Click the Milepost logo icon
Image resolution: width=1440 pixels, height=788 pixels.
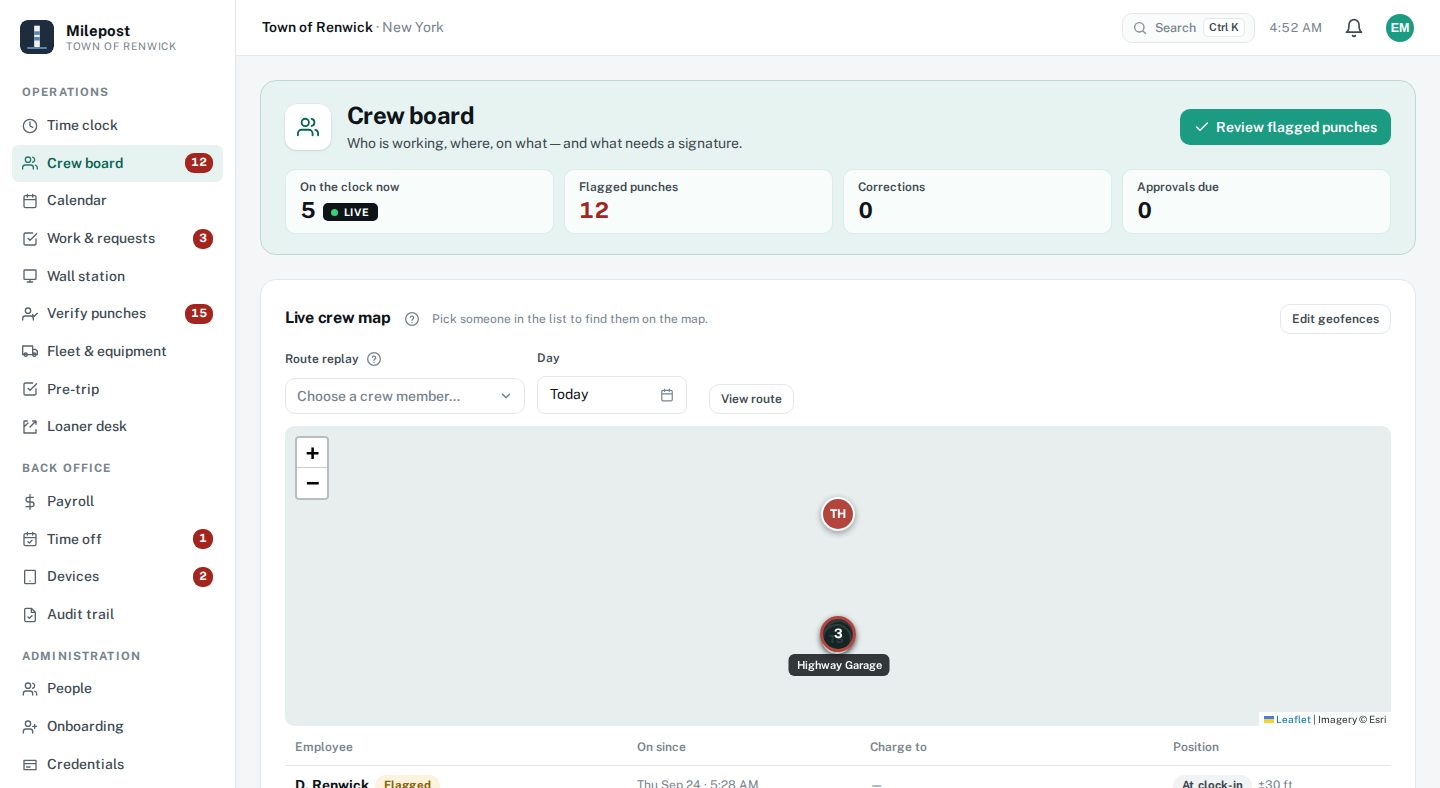tap(38, 38)
